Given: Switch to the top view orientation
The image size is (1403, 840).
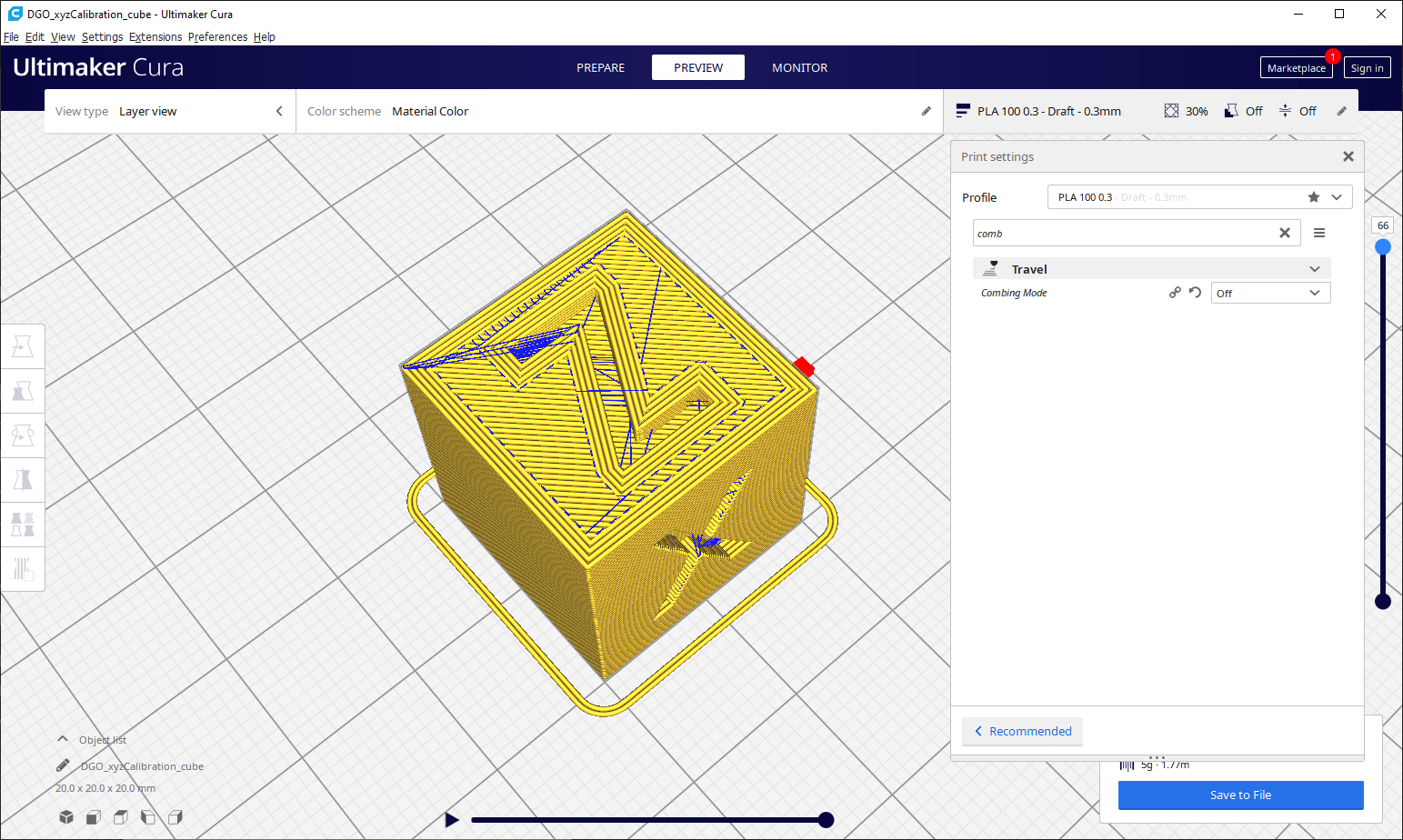Looking at the screenshot, I should 121,817.
